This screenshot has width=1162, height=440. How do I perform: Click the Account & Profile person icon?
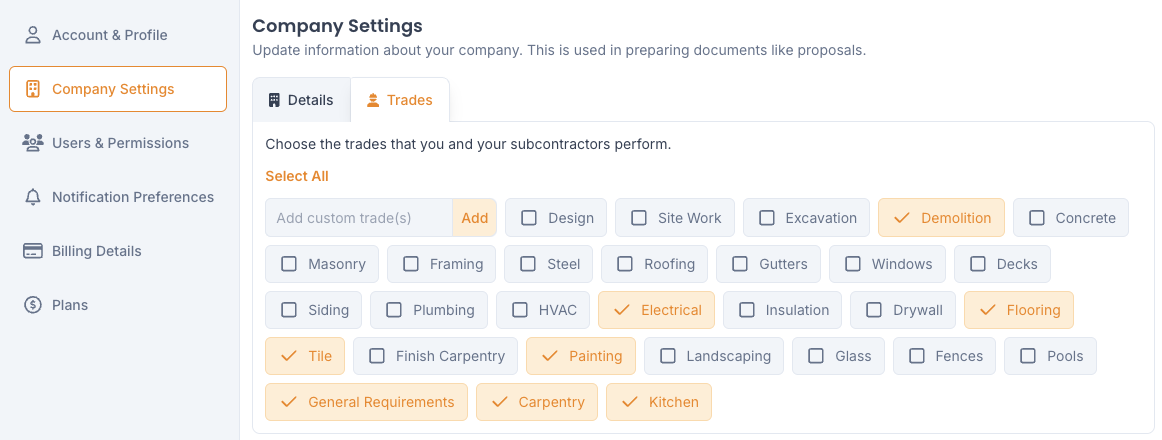tap(33, 35)
